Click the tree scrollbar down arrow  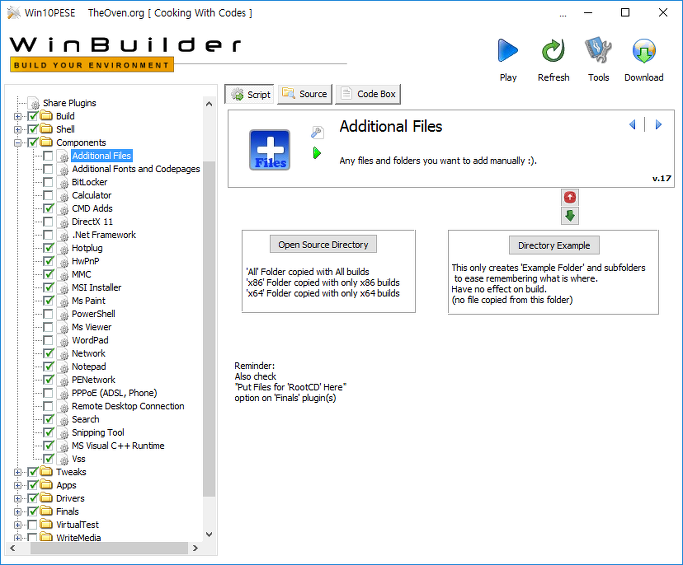coord(209,535)
